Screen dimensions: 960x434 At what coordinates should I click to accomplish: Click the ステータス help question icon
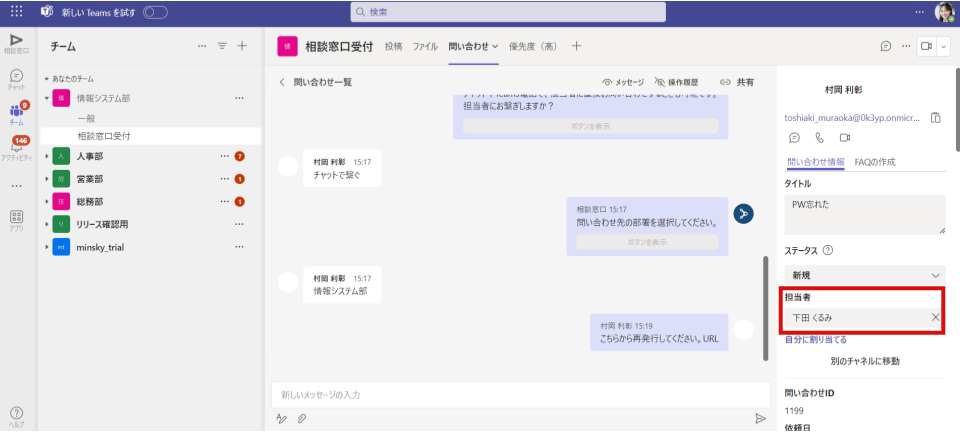pyautogui.click(x=828, y=250)
